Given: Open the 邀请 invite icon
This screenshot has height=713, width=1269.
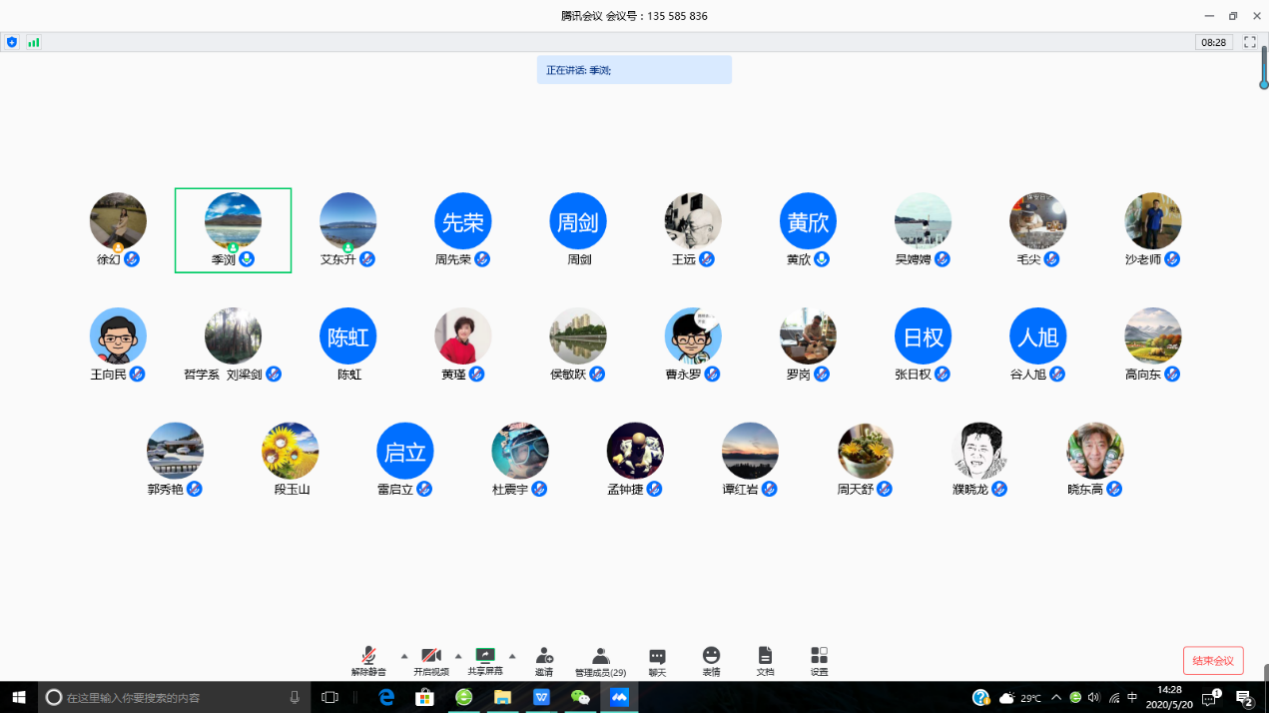Looking at the screenshot, I should 544,660.
